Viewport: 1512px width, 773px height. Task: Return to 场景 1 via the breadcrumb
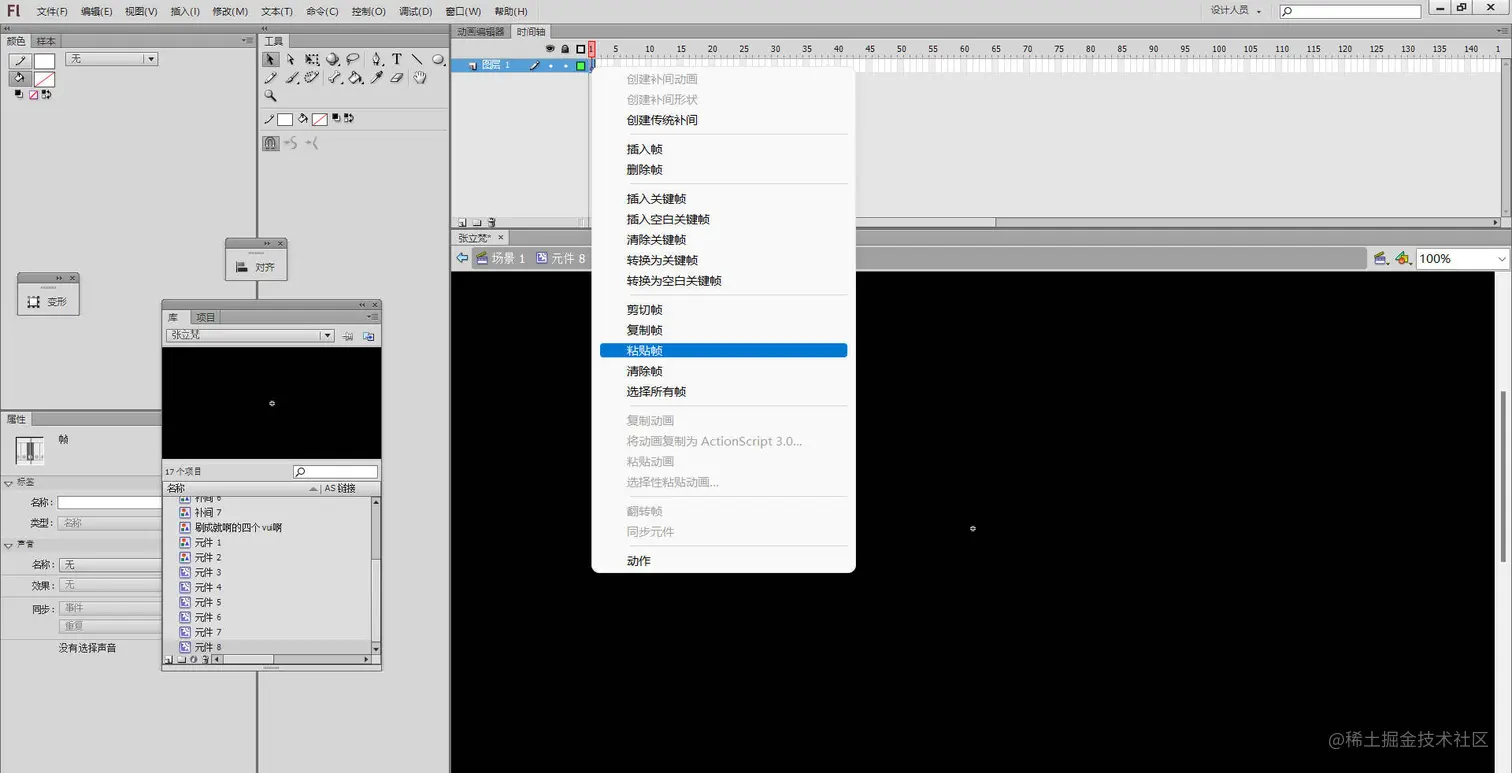tap(503, 258)
